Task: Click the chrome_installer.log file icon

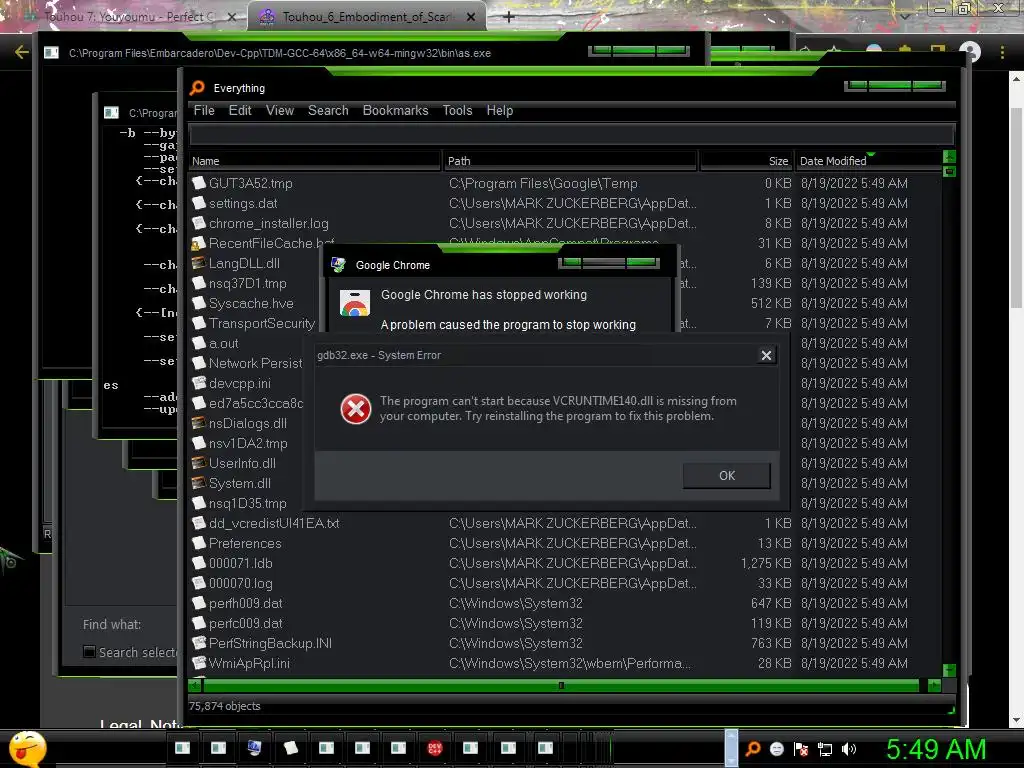Action: (199, 223)
